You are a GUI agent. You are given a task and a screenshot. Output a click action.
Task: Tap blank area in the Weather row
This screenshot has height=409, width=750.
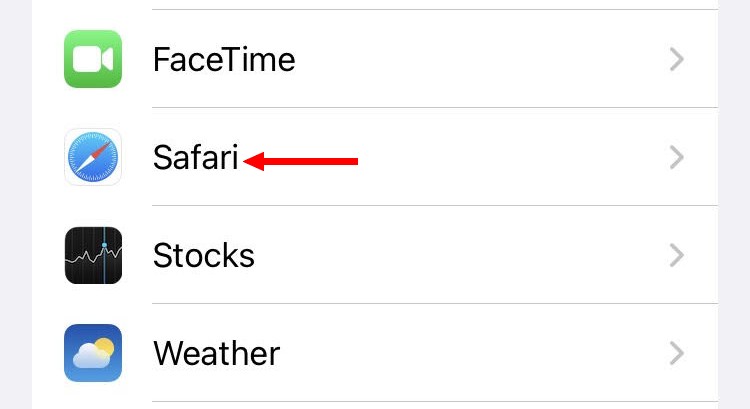tap(474, 354)
